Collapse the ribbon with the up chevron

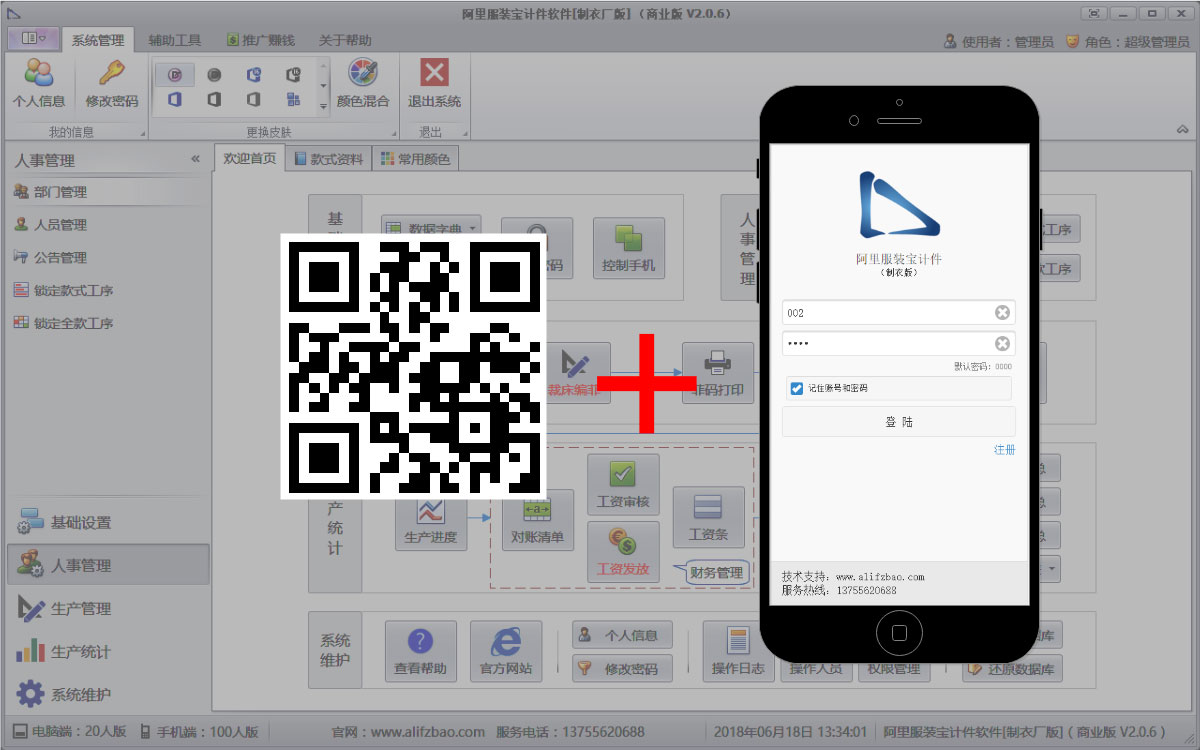(1182, 131)
